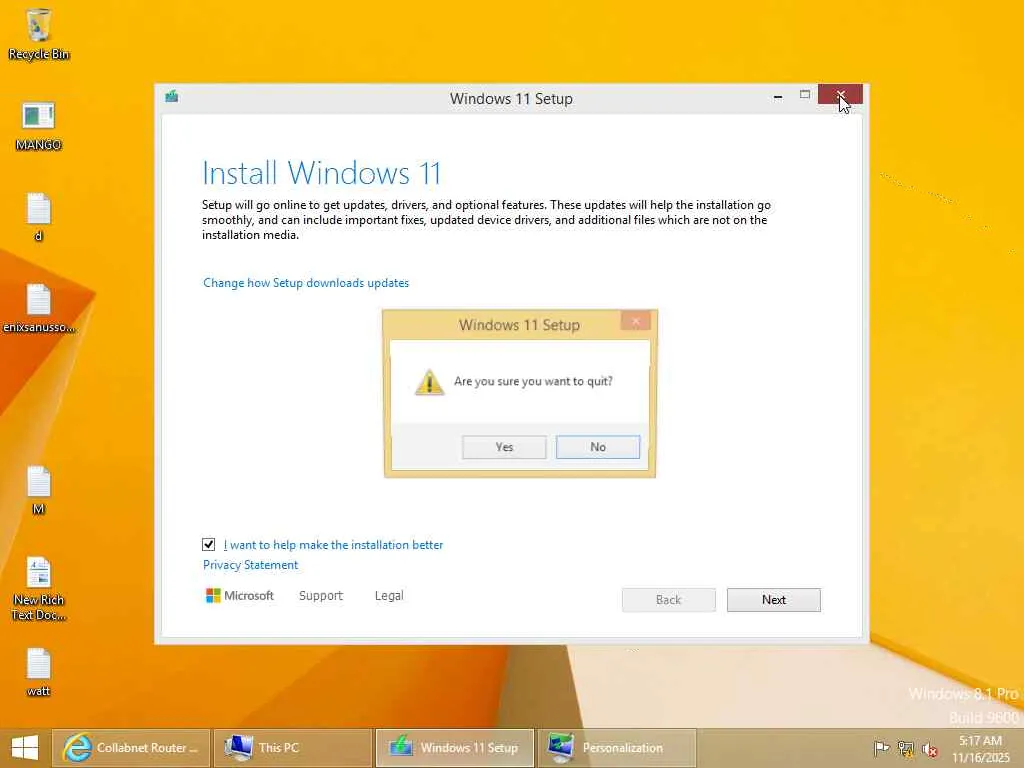
Task: Select the desktop file named M
Action: [x=39, y=490]
